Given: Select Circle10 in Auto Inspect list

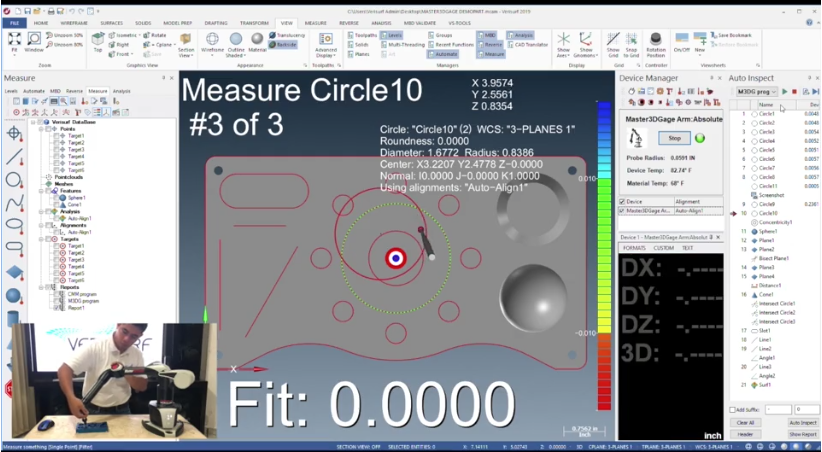Looking at the screenshot, I should pos(768,213).
